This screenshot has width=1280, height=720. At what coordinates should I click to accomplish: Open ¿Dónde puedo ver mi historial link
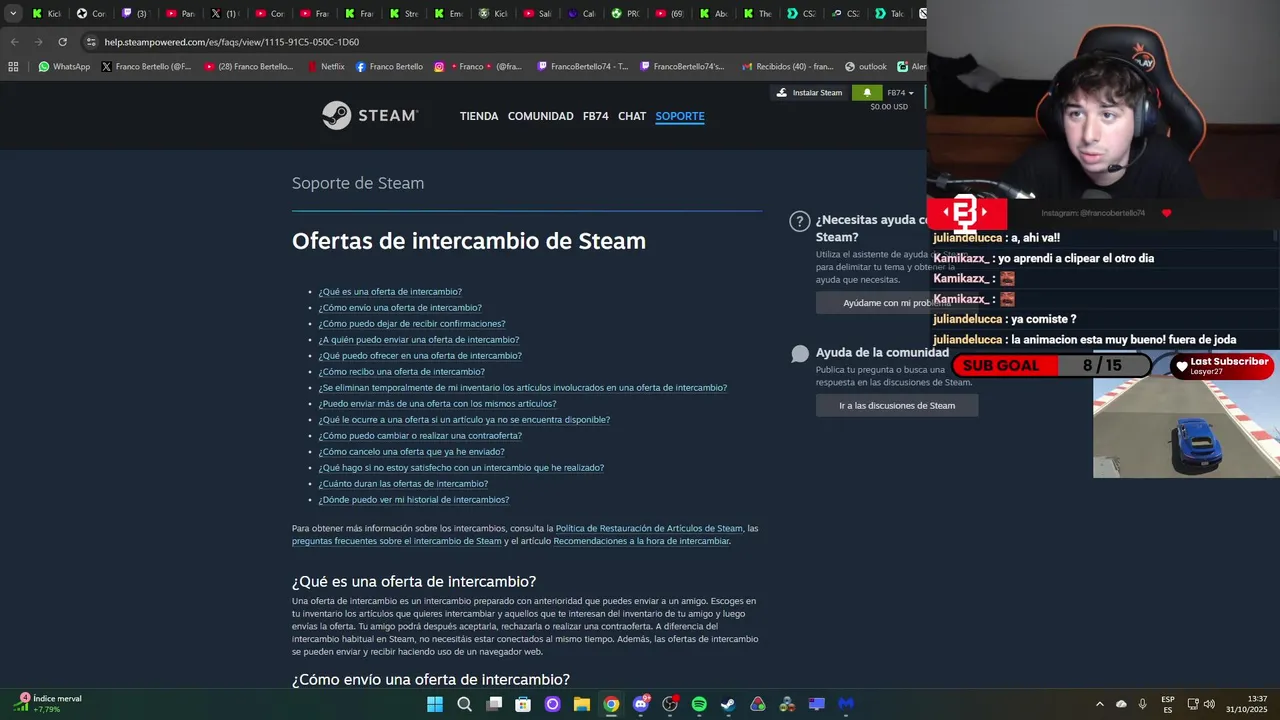(414, 500)
